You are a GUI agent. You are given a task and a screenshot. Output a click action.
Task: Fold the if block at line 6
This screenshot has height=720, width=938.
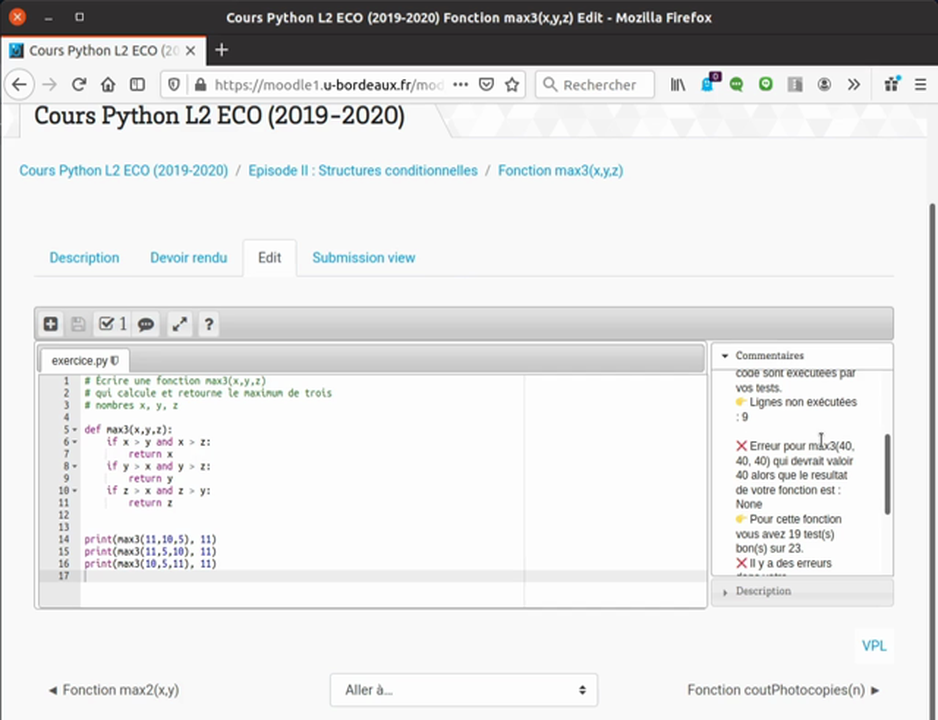point(75,442)
